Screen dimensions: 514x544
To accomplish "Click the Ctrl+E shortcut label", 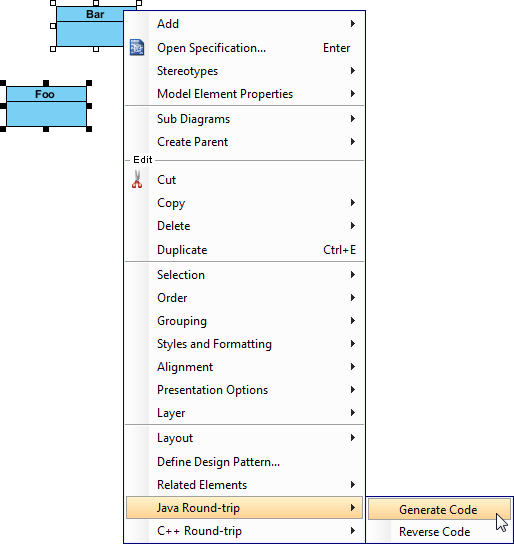I will click(340, 250).
